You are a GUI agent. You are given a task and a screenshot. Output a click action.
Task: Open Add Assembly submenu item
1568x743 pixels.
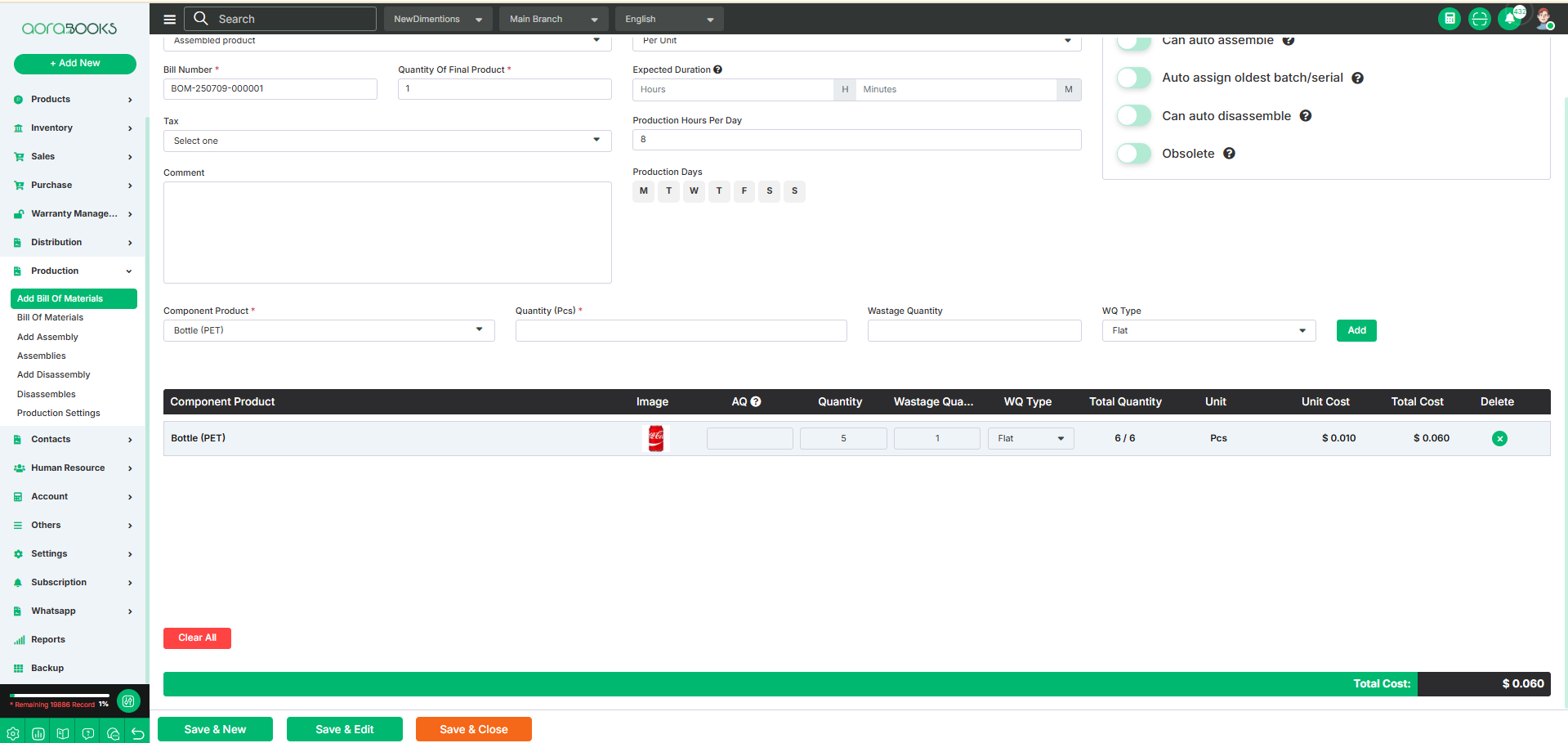[x=47, y=337]
